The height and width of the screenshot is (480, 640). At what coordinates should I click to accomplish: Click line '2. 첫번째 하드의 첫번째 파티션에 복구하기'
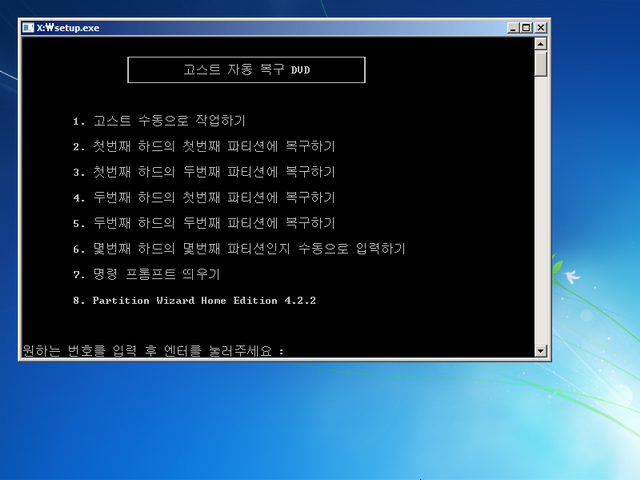tap(204, 146)
